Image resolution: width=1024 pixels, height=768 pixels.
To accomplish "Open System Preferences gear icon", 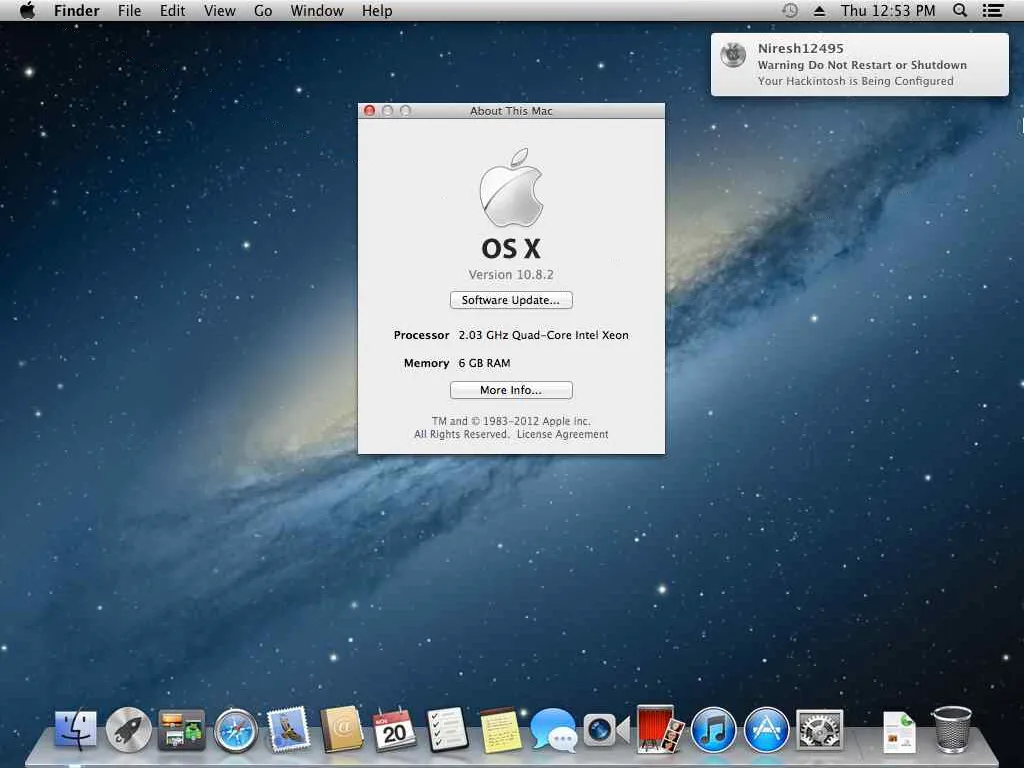I will [x=820, y=729].
